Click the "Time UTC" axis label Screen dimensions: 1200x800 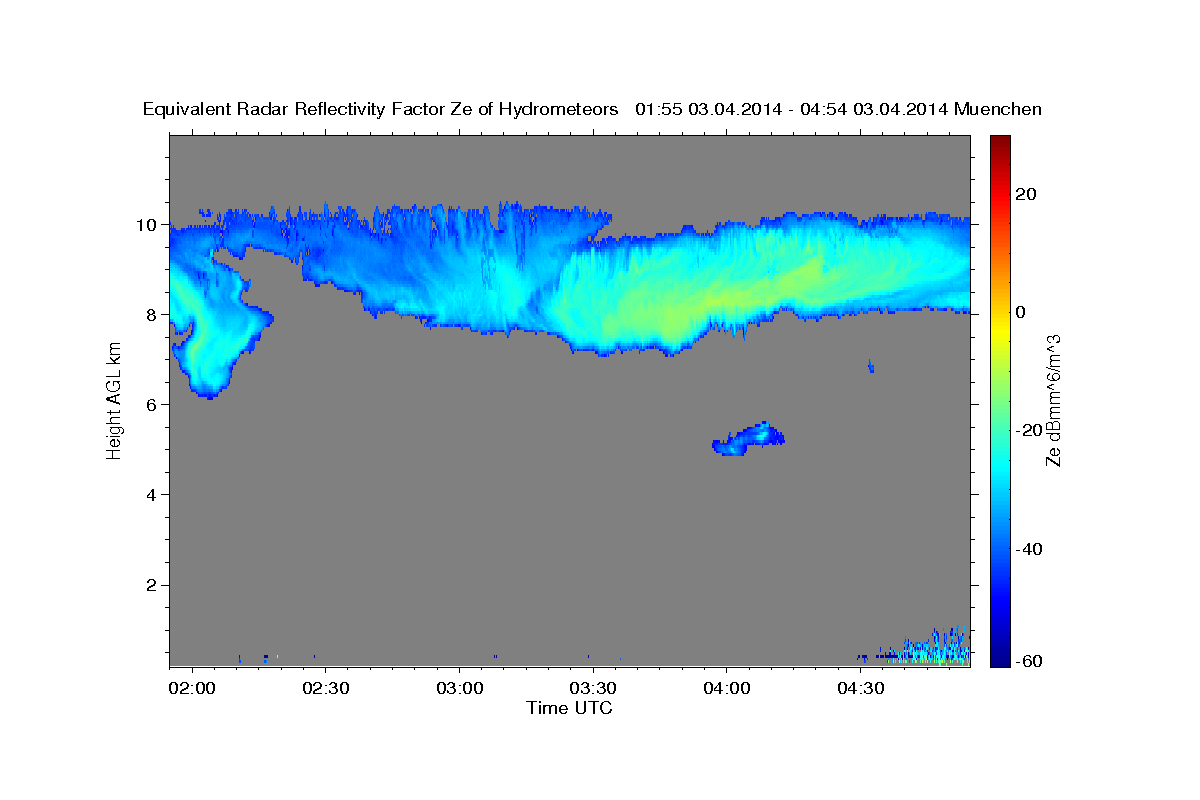click(x=570, y=708)
